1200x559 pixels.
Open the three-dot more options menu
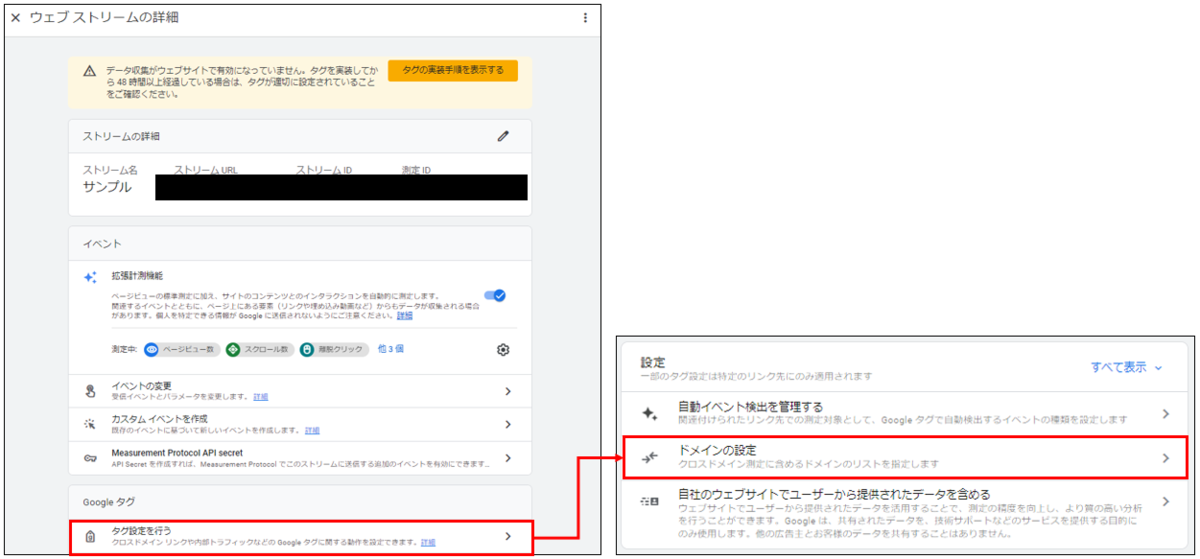coord(586,18)
